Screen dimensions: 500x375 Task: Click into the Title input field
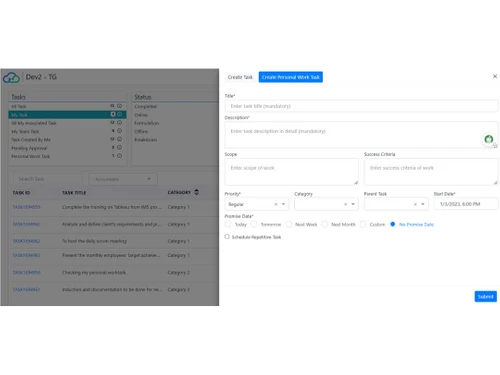pyautogui.click(x=361, y=106)
